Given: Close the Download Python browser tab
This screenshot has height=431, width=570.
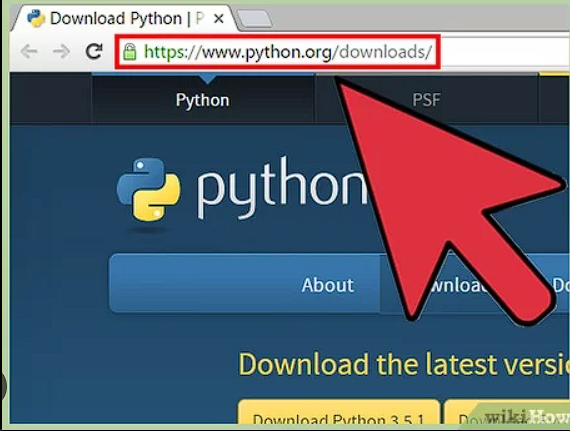Looking at the screenshot, I should 218,19.
